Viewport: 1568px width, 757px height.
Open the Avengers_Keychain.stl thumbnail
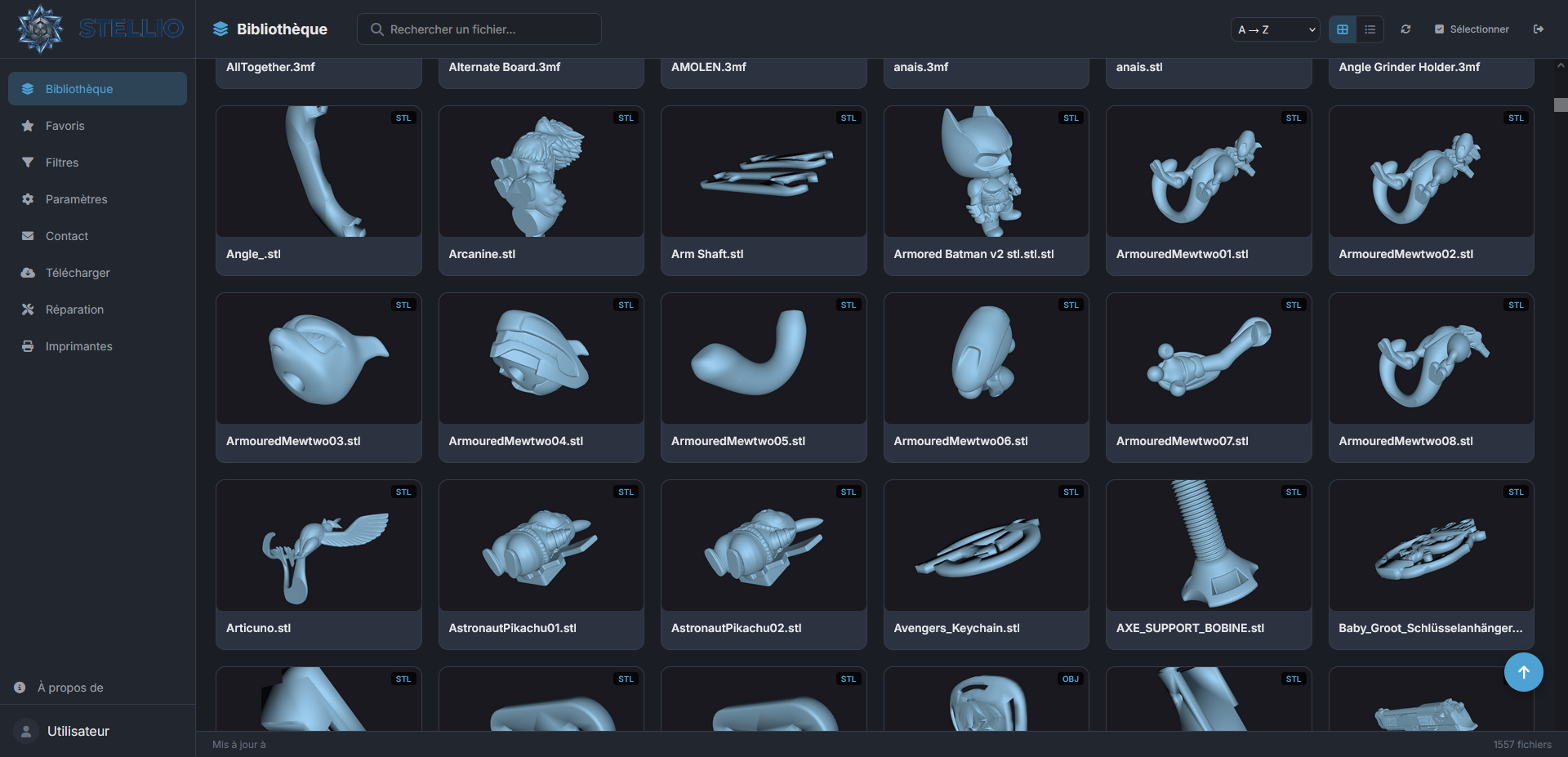click(x=987, y=545)
